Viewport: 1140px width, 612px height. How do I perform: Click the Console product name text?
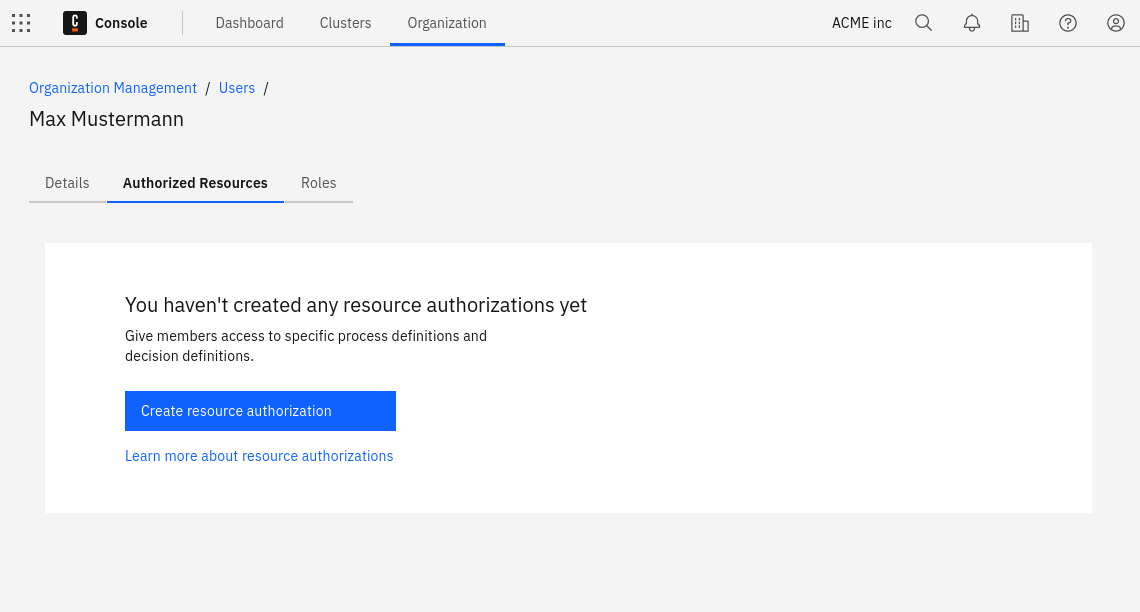pos(121,23)
